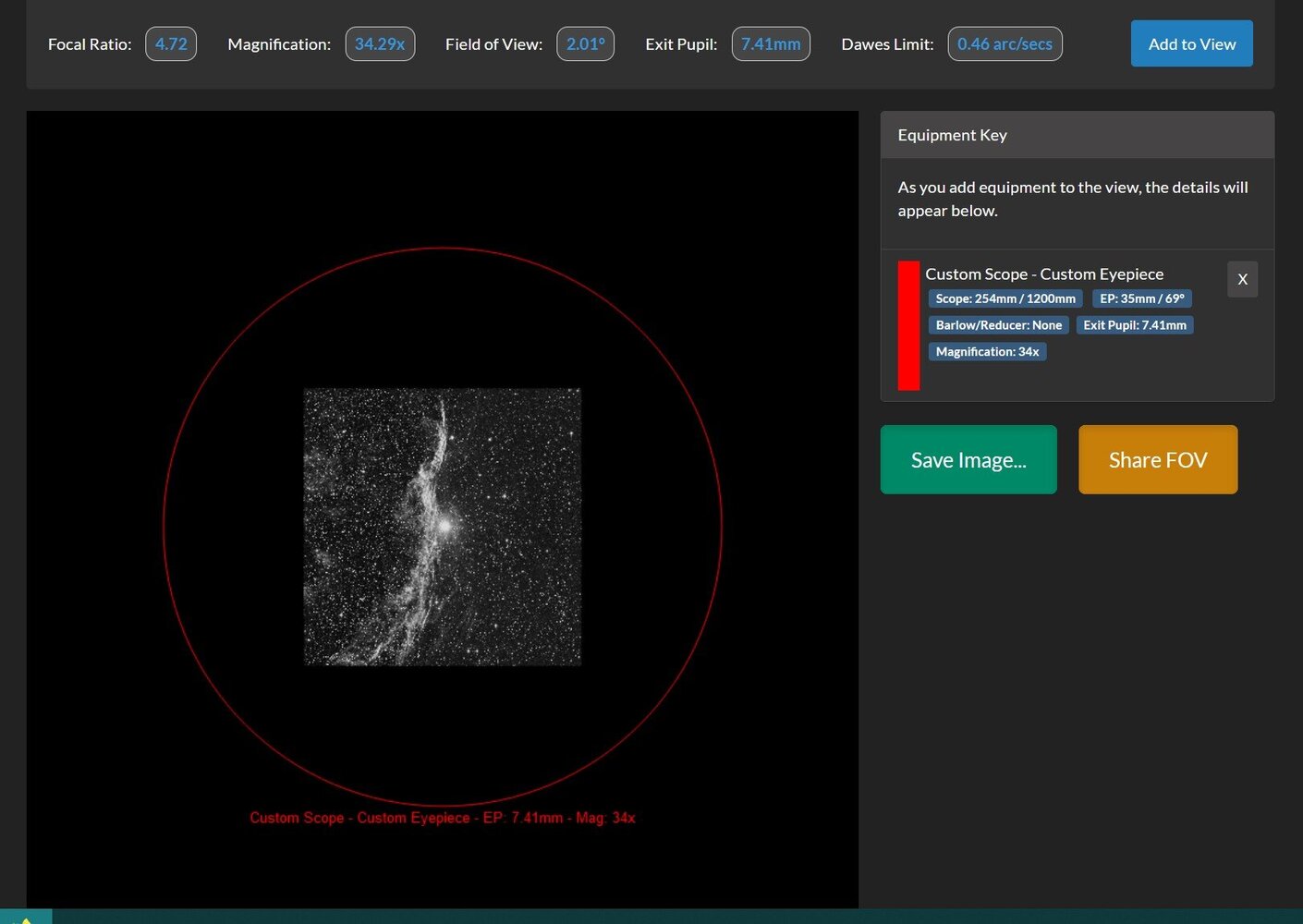
Task: Remove Custom Scope entry with X button
Action: coord(1242,279)
